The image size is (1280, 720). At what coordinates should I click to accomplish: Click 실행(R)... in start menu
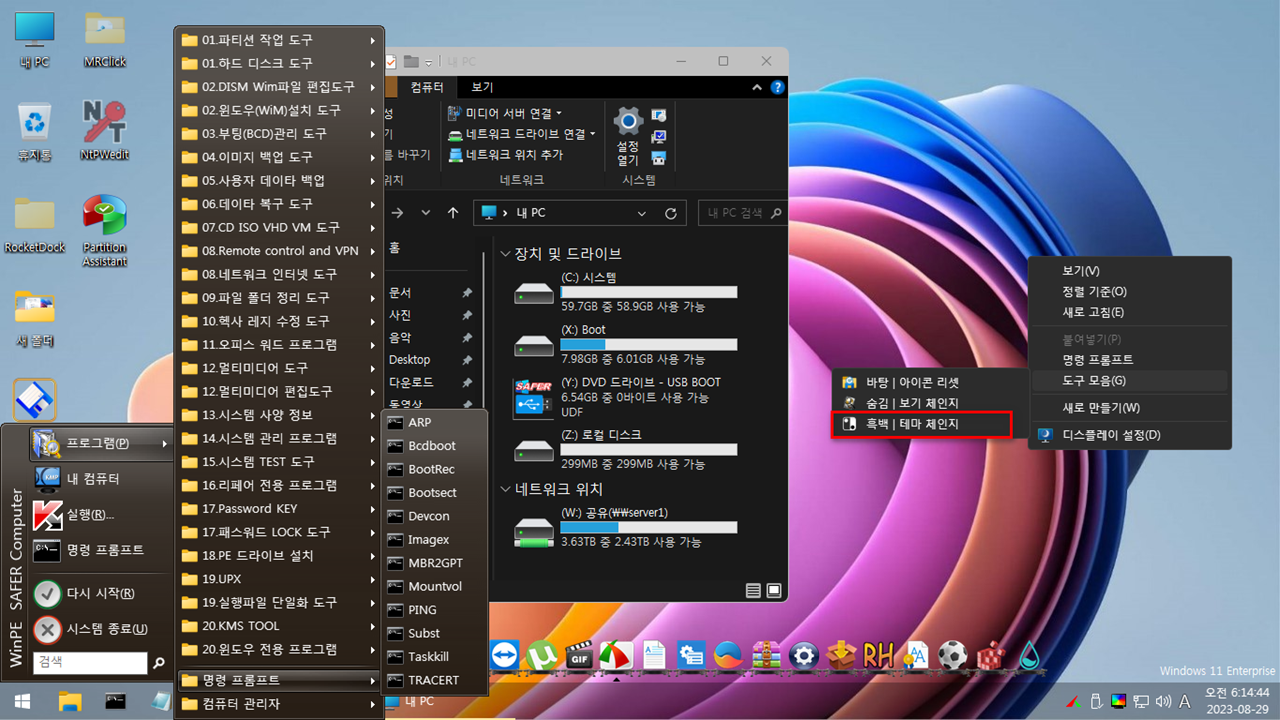pos(100,515)
